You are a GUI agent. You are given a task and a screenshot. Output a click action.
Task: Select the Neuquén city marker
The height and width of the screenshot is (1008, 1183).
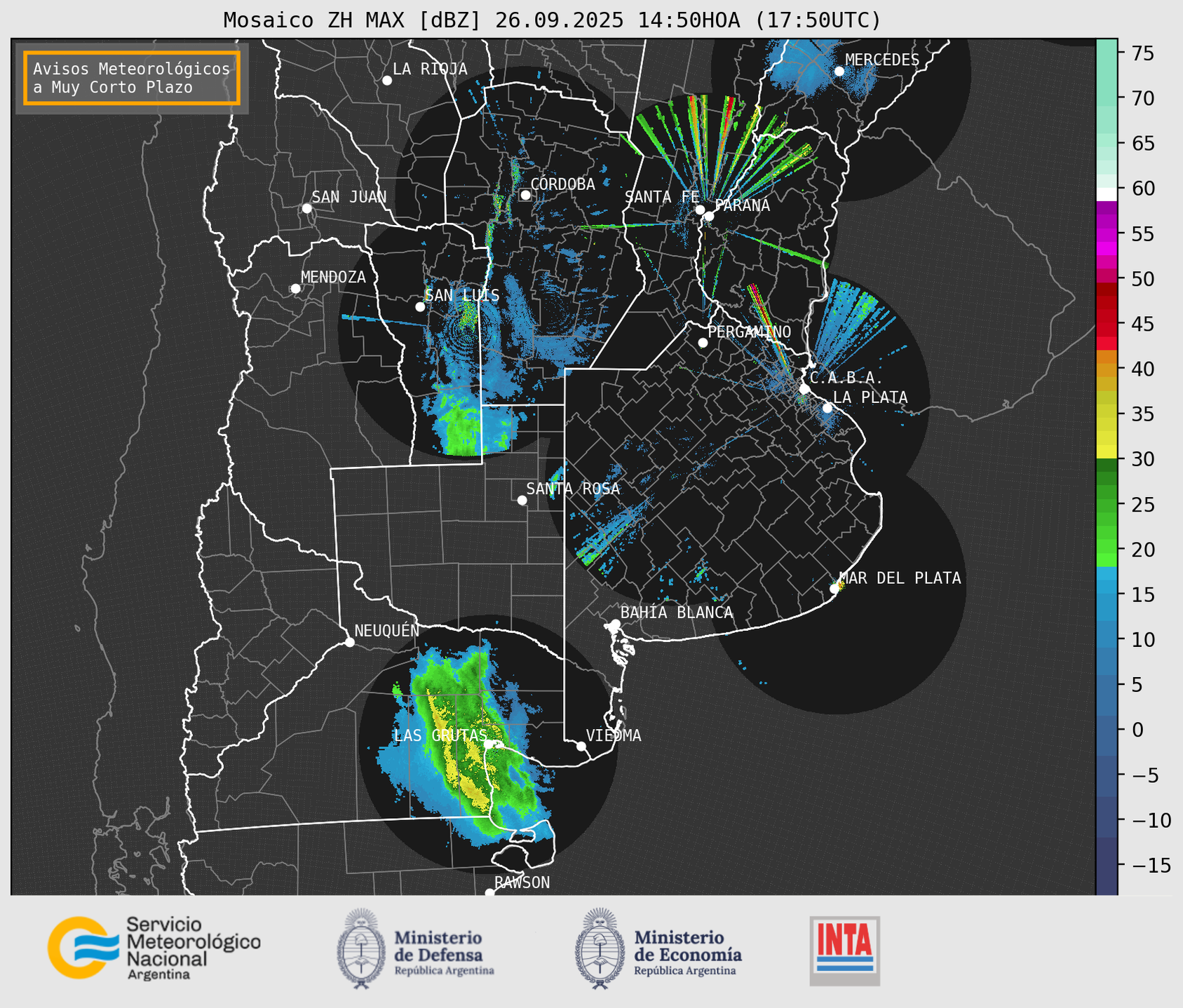pyautogui.click(x=349, y=642)
